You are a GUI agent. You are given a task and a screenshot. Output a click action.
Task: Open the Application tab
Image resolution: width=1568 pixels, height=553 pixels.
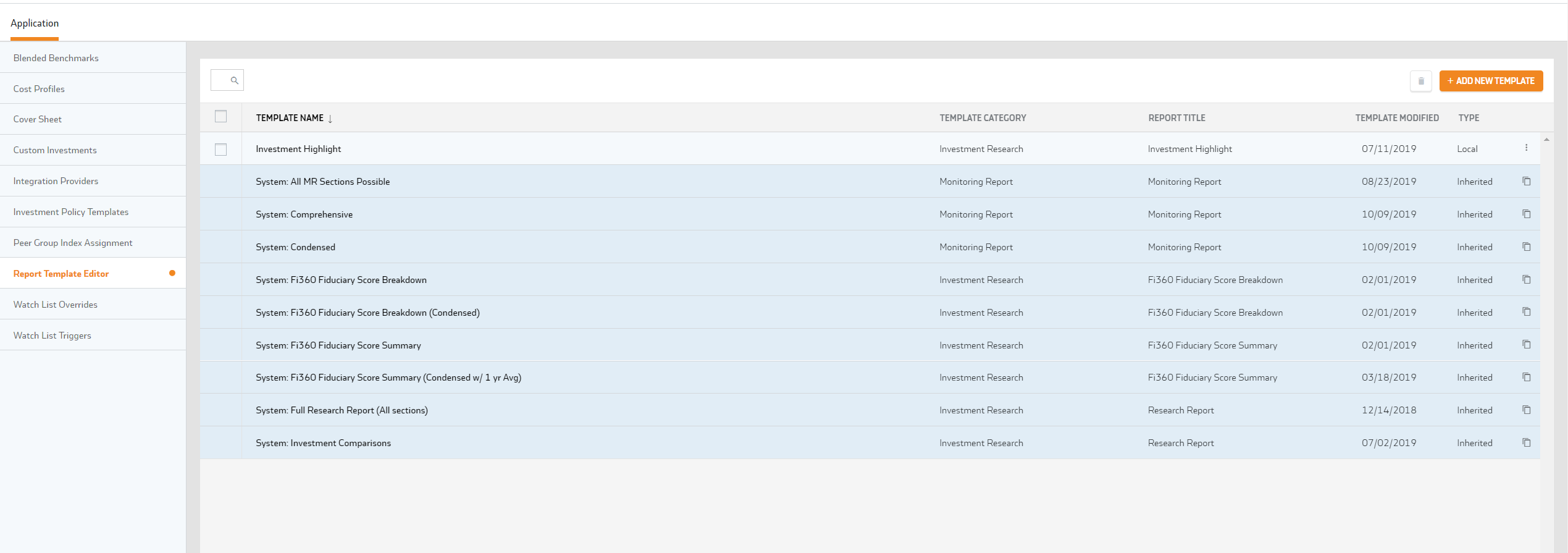(35, 23)
